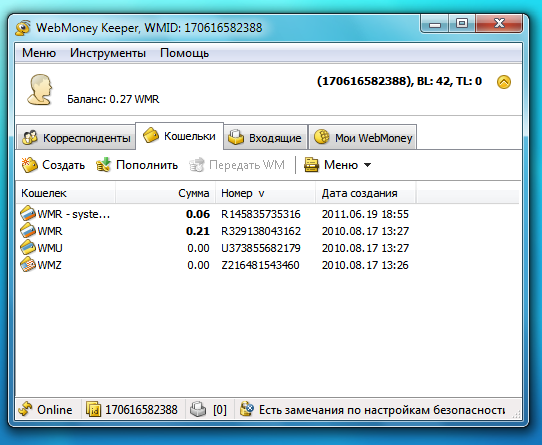
Task: Click the status bar WMID id icon
Action: (93, 409)
